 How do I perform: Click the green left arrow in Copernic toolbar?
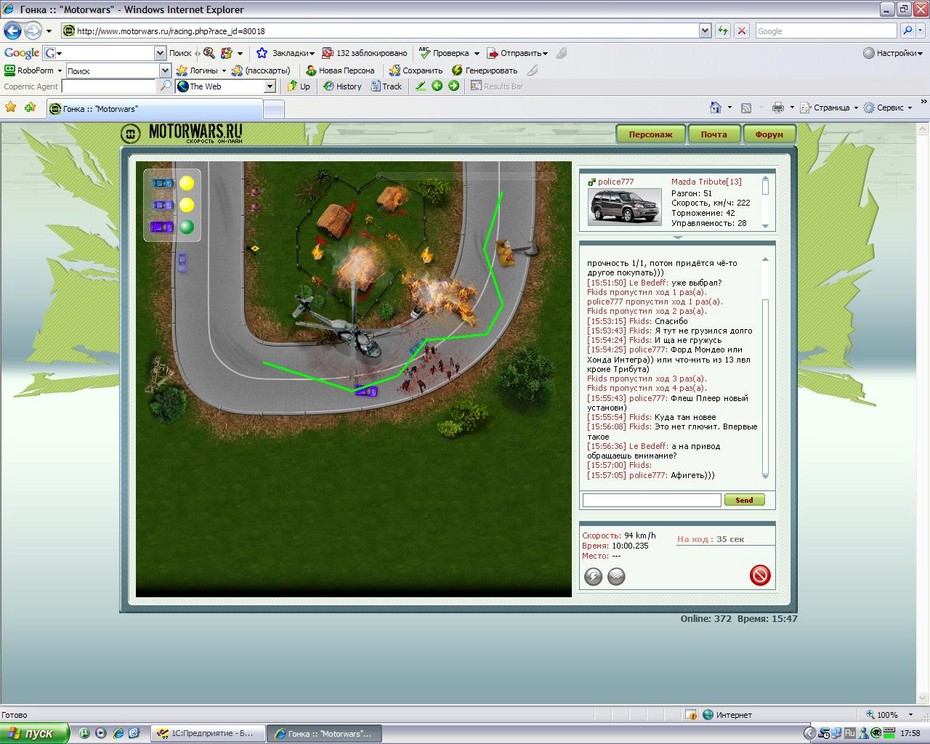click(437, 86)
